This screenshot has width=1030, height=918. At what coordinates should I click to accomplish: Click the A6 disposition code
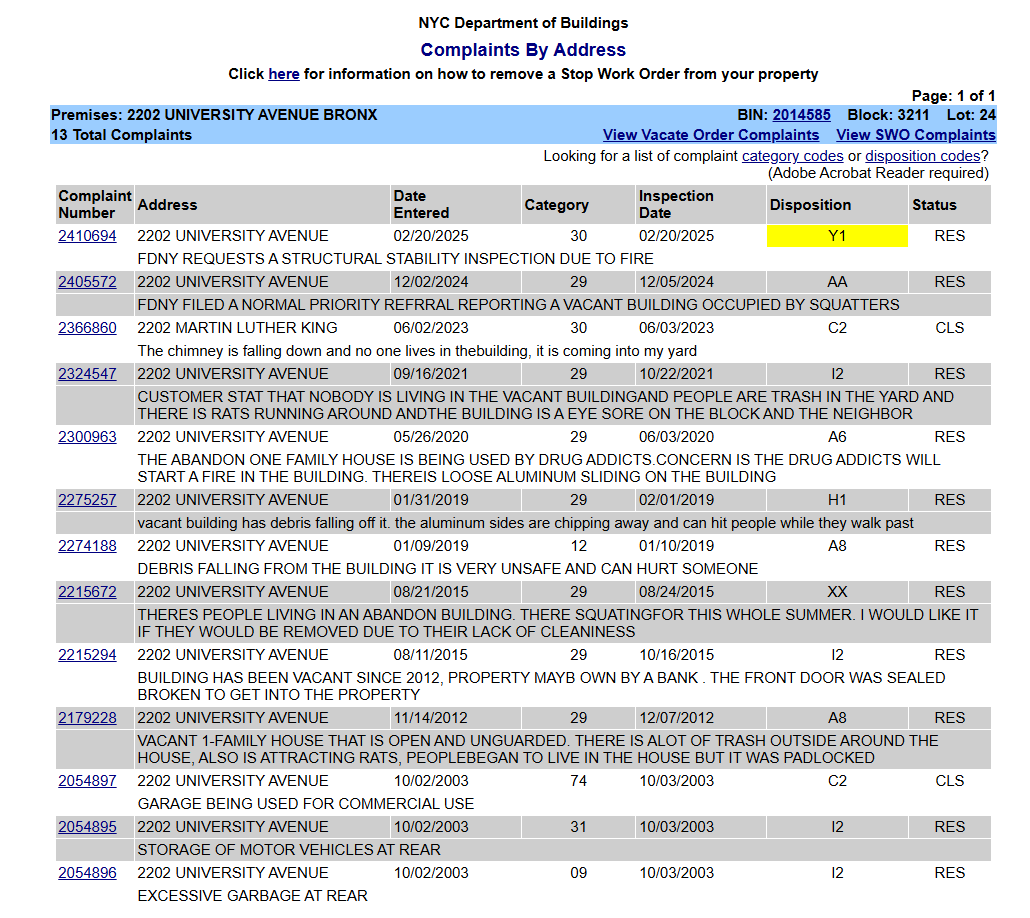(837, 437)
